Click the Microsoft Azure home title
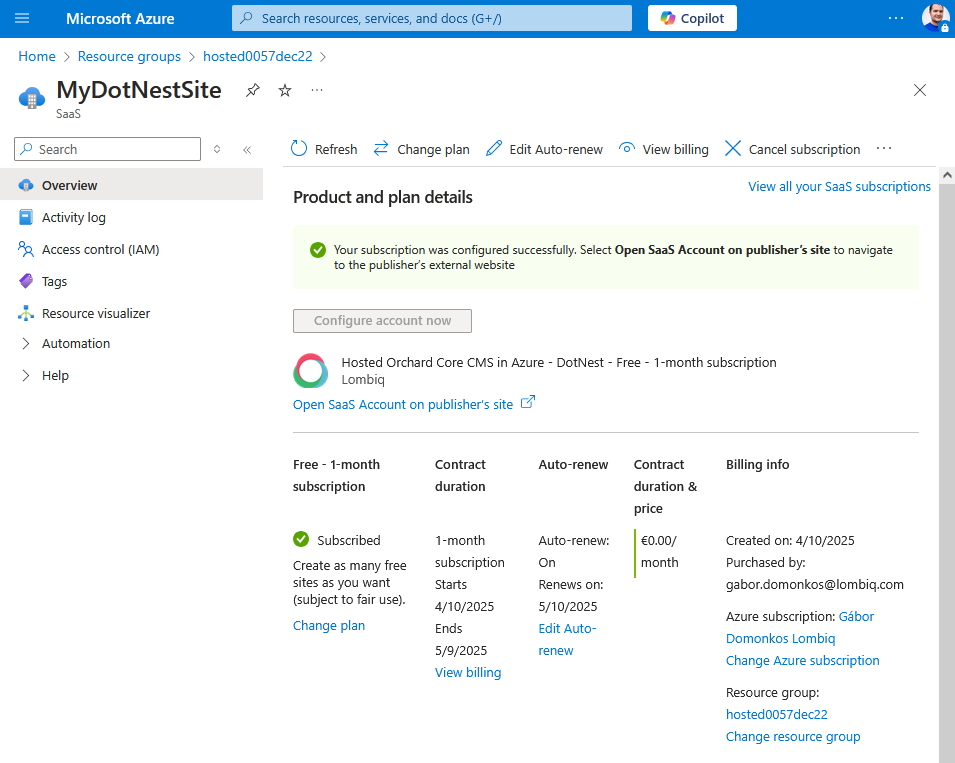This screenshot has height=763, width=955. point(120,19)
